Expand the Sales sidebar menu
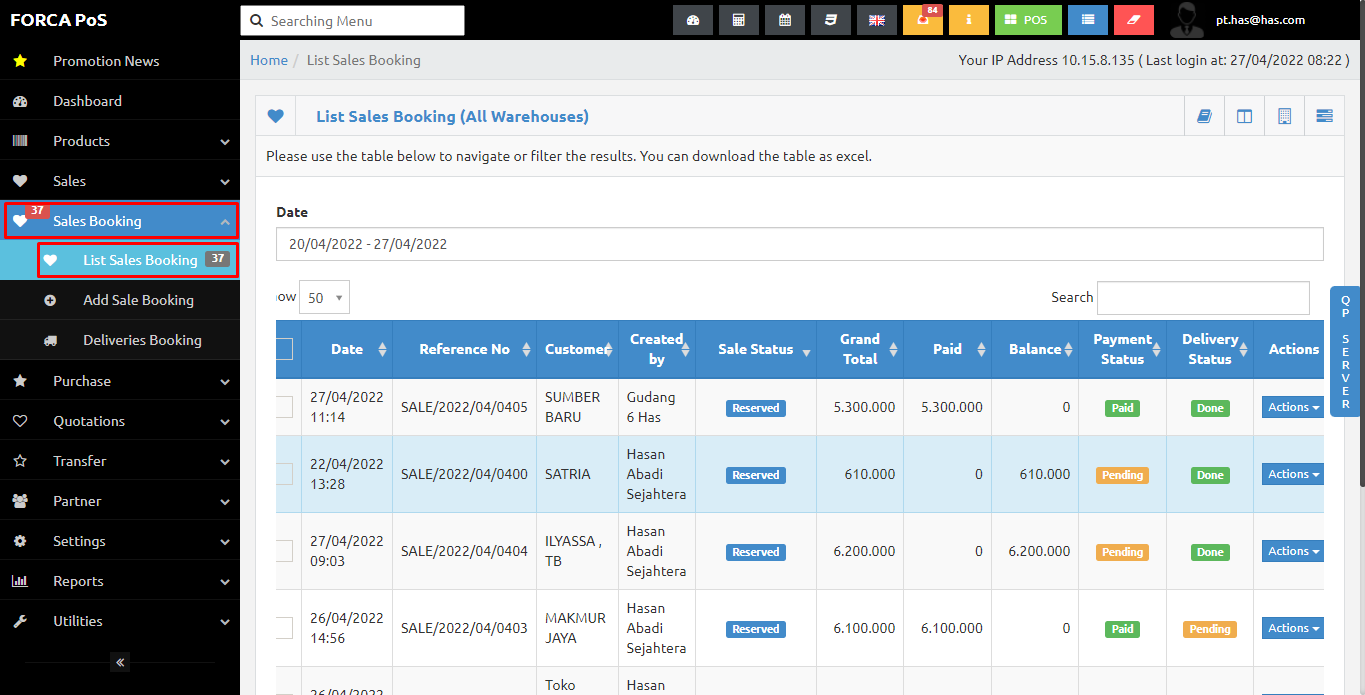The height and width of the screenshot is (695, 1365). click(x=120, y=181)
